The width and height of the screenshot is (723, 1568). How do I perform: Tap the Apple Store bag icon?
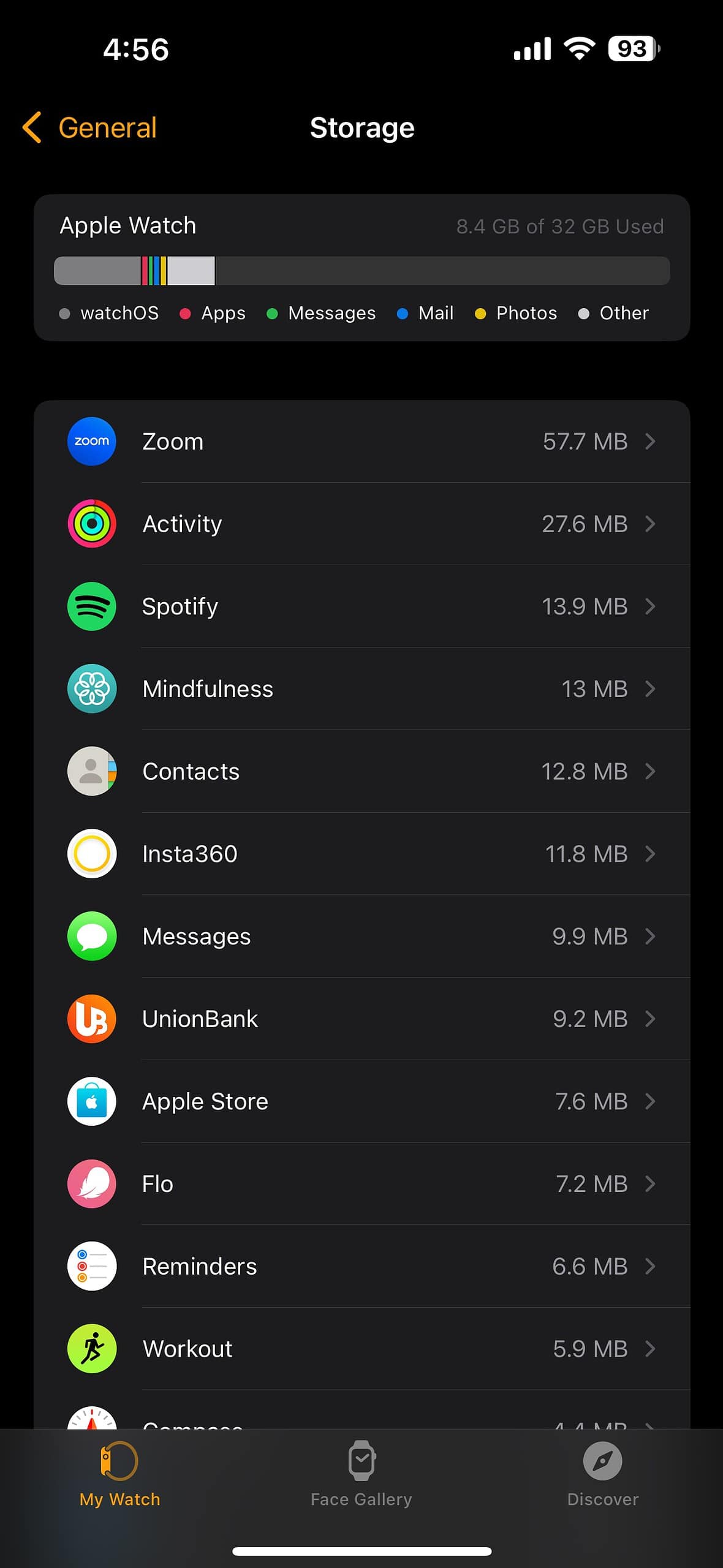click(x=92, y=1101)
